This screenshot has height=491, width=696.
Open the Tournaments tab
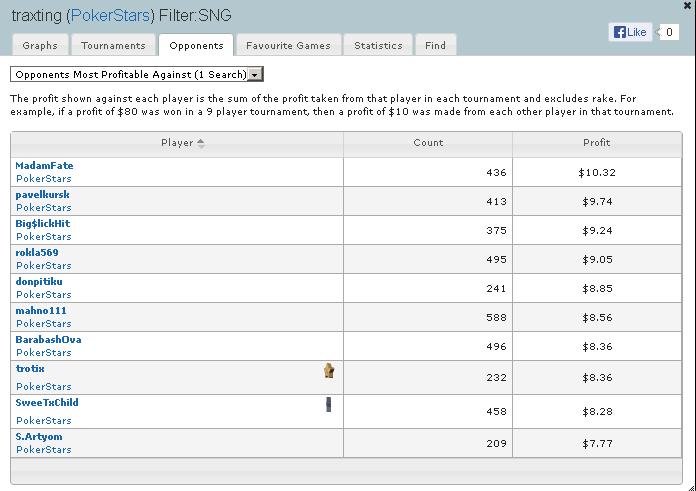pos(113,45)
